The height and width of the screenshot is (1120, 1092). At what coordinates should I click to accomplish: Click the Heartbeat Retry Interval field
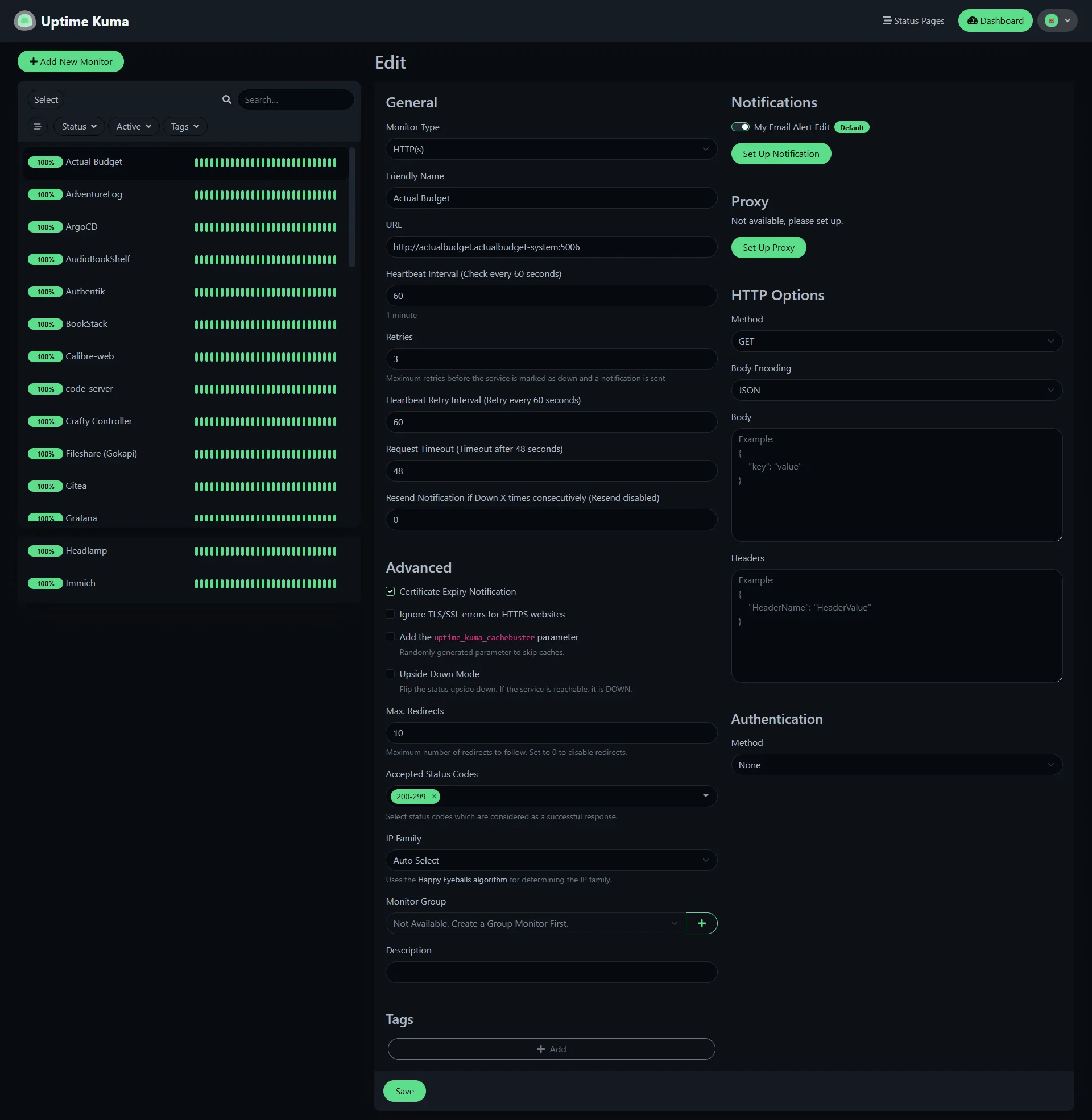click(x=551, y=422)
